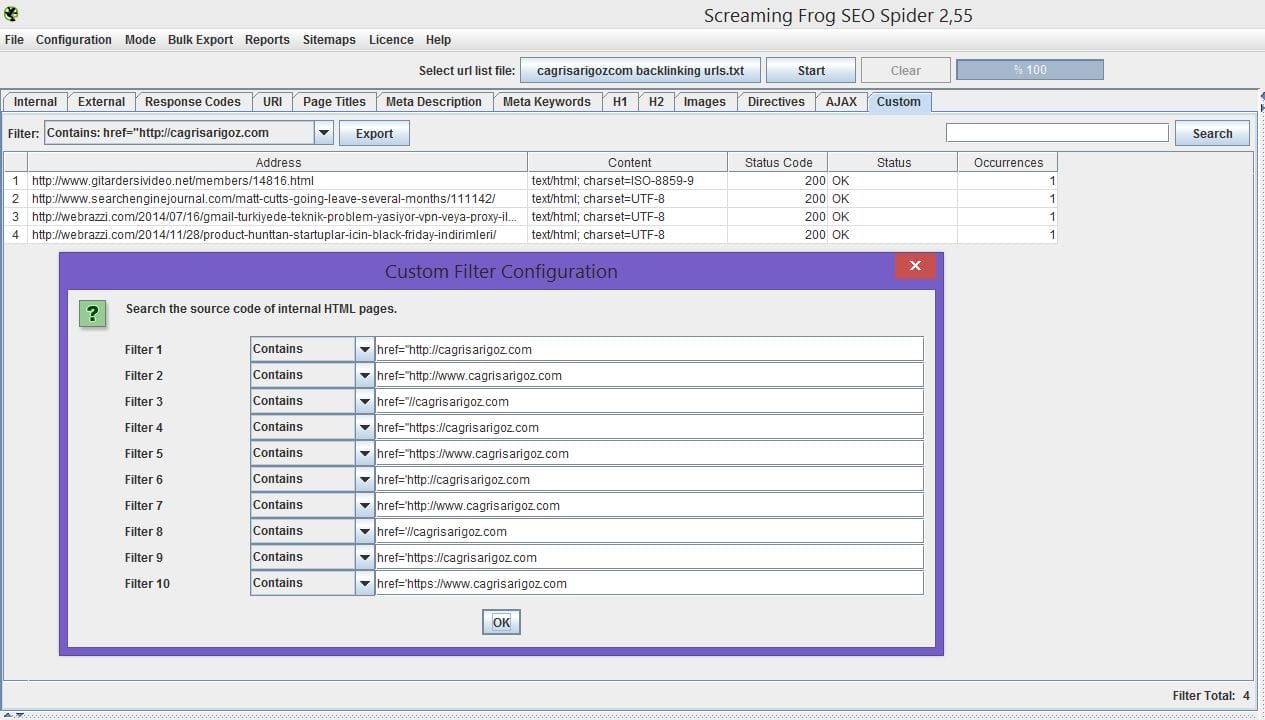Click the green question mark help icon
This screenshot has width=1265, height=720.
coord(92,314)
